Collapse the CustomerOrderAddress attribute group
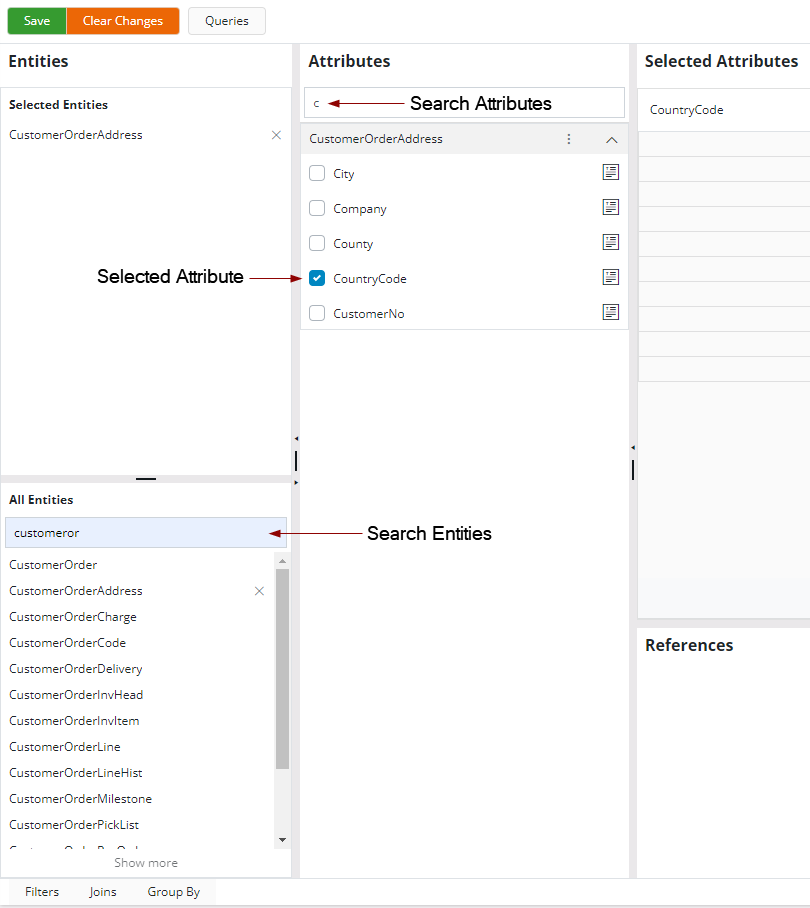The height and width of the screenshot is (908, 810). click(612, 140)
